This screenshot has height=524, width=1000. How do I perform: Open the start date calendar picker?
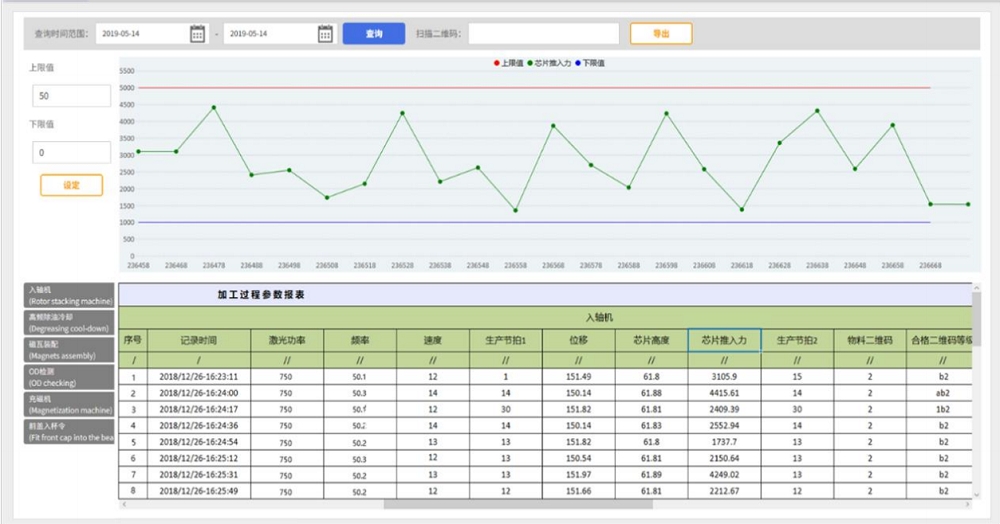197,34
